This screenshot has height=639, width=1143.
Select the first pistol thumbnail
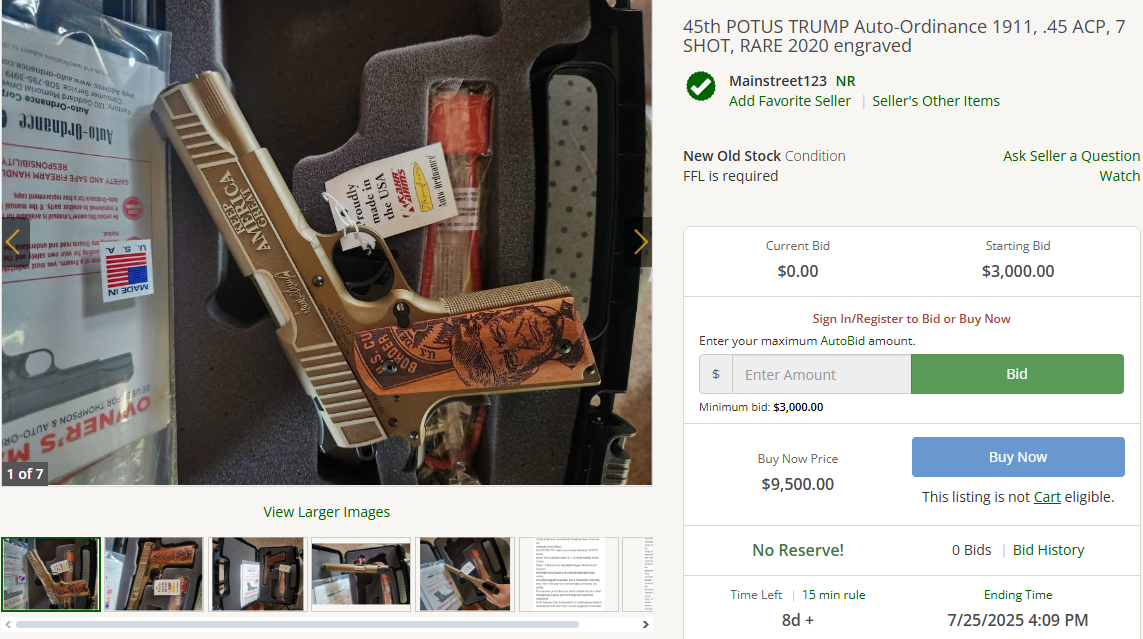[x=51, y=574]
